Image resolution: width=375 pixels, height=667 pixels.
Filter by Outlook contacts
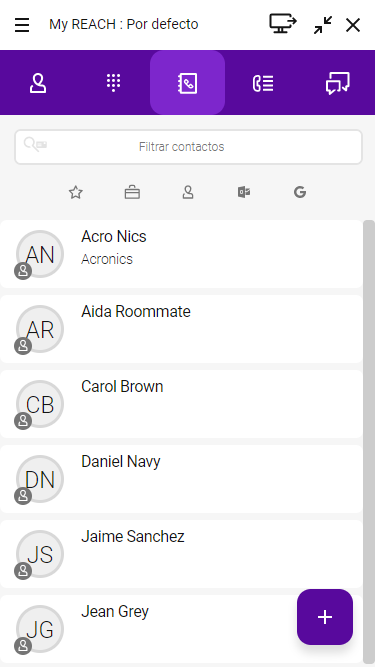click(x=244, y=193)
